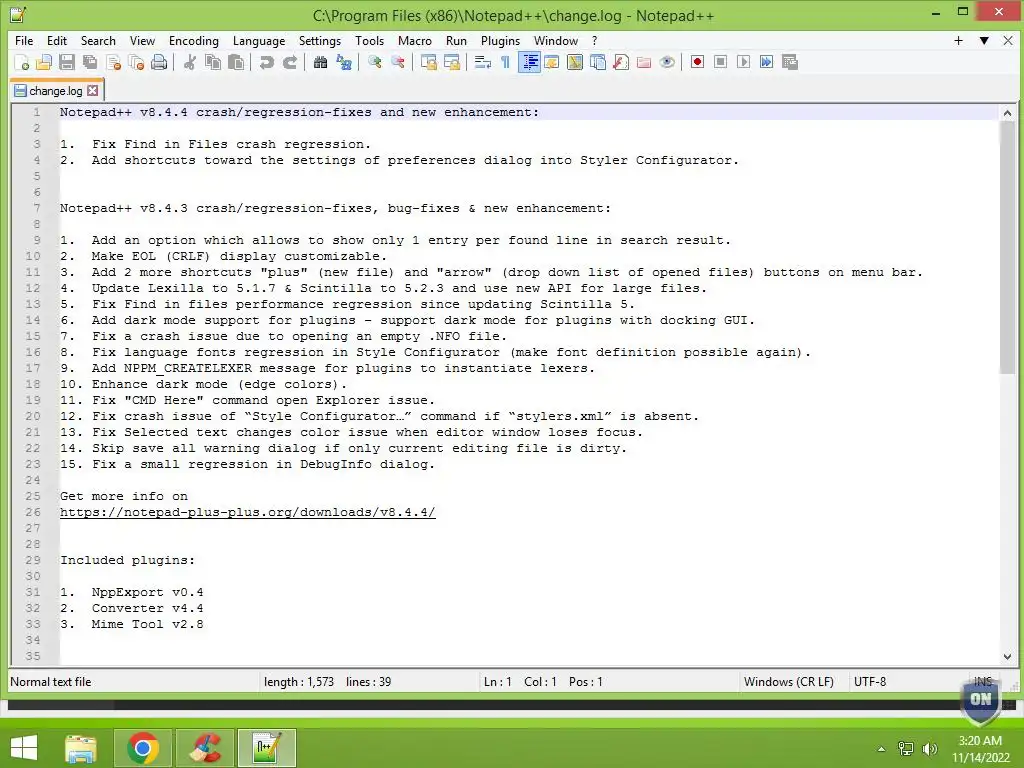Image resolution: width=1024 pixels, height=768 pixels.
Task: Toggle synchronized horizontal scrolling icon
Action: point(451,62)
